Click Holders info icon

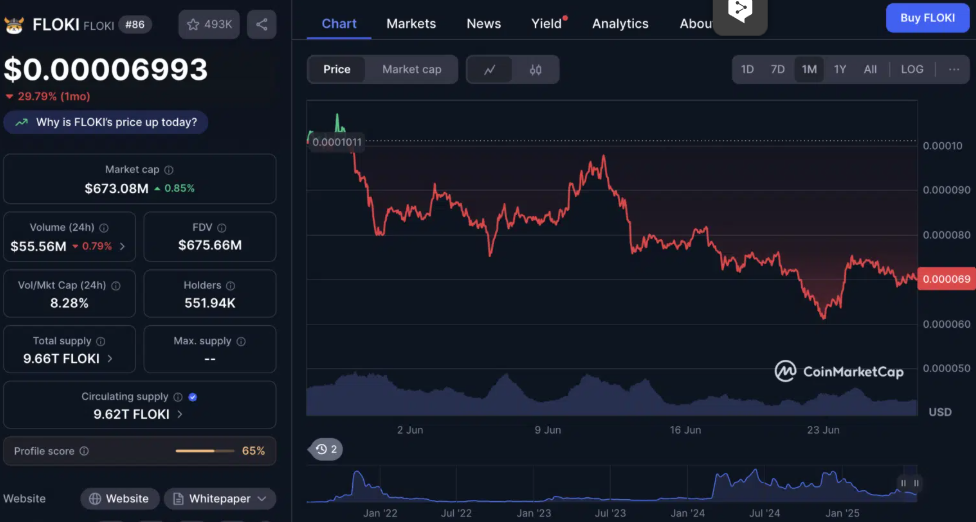pos(230,286)
